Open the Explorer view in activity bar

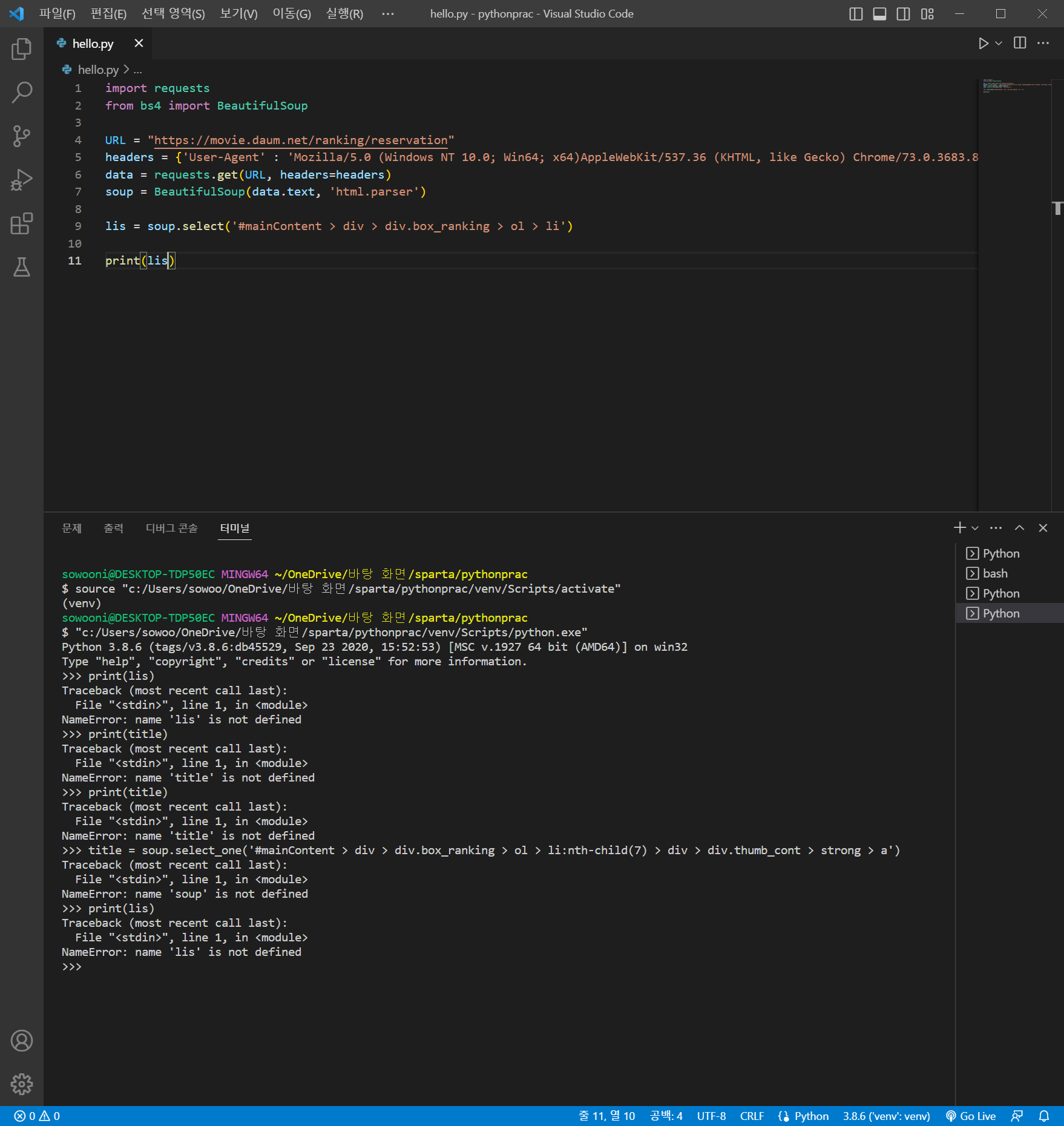pyautogui.click(x=22, y=49)
